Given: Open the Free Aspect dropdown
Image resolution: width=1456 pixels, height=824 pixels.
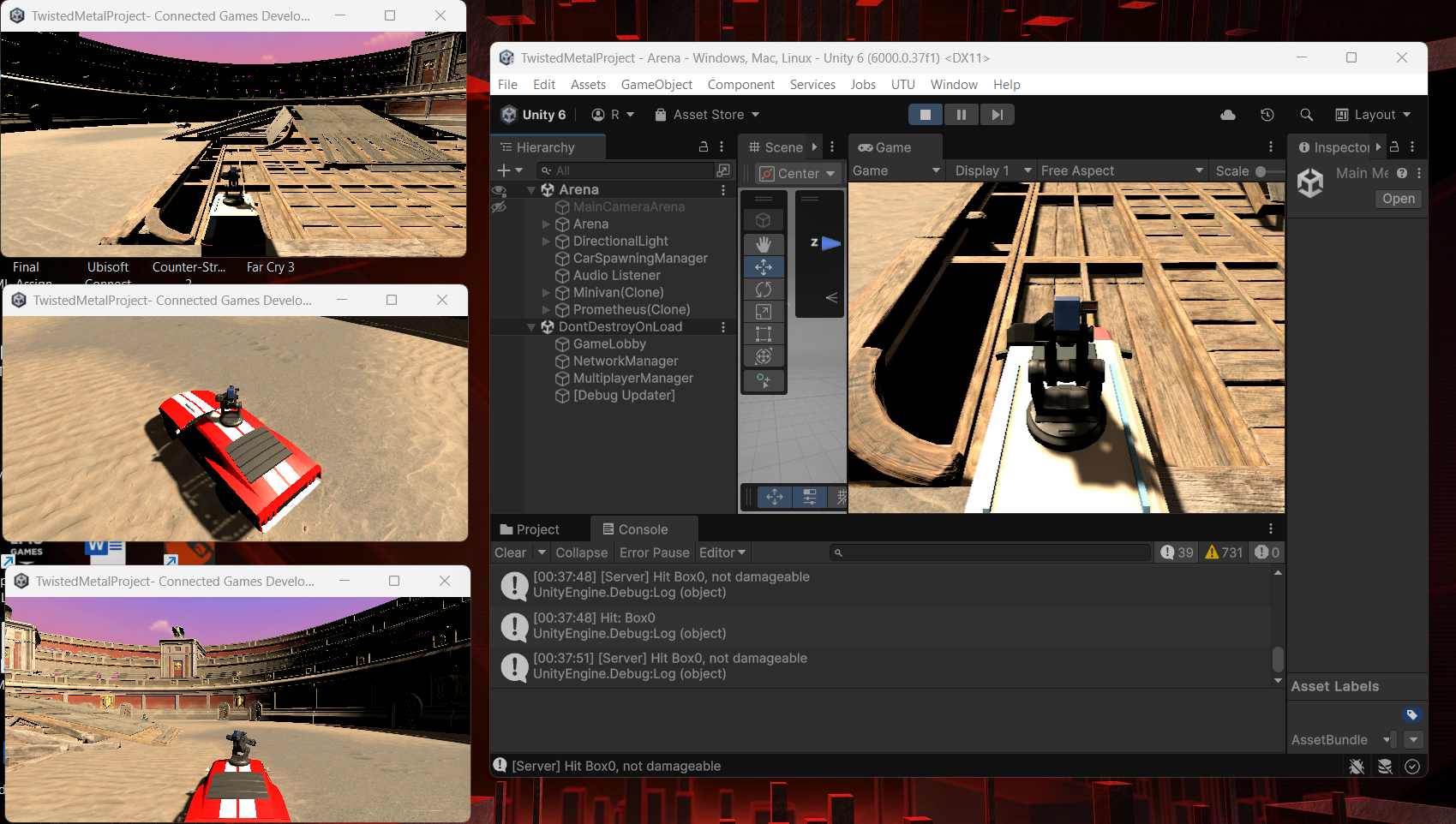Looking at the screenshot, I should click(x=1121, y=171).
